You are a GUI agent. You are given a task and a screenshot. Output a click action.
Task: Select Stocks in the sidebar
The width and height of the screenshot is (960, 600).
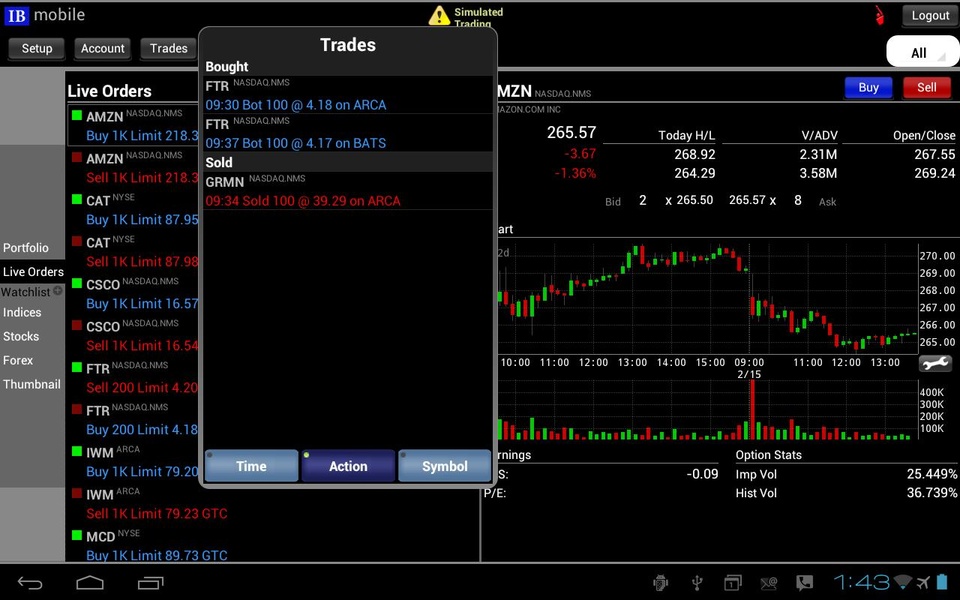(x=21, y=336)
